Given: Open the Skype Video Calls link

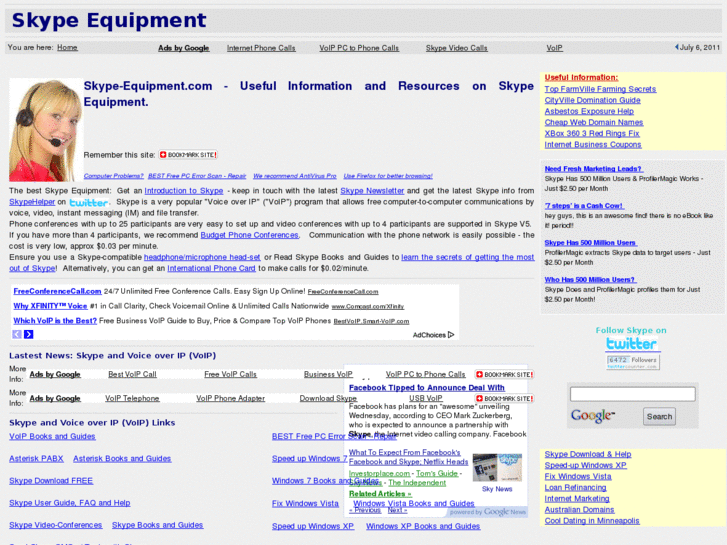Looking at the screenshot, I should click(457, 48).
